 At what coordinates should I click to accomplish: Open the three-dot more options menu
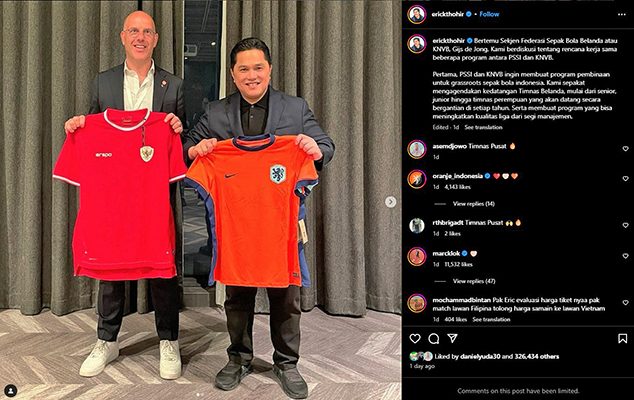(x=622, y=14)
